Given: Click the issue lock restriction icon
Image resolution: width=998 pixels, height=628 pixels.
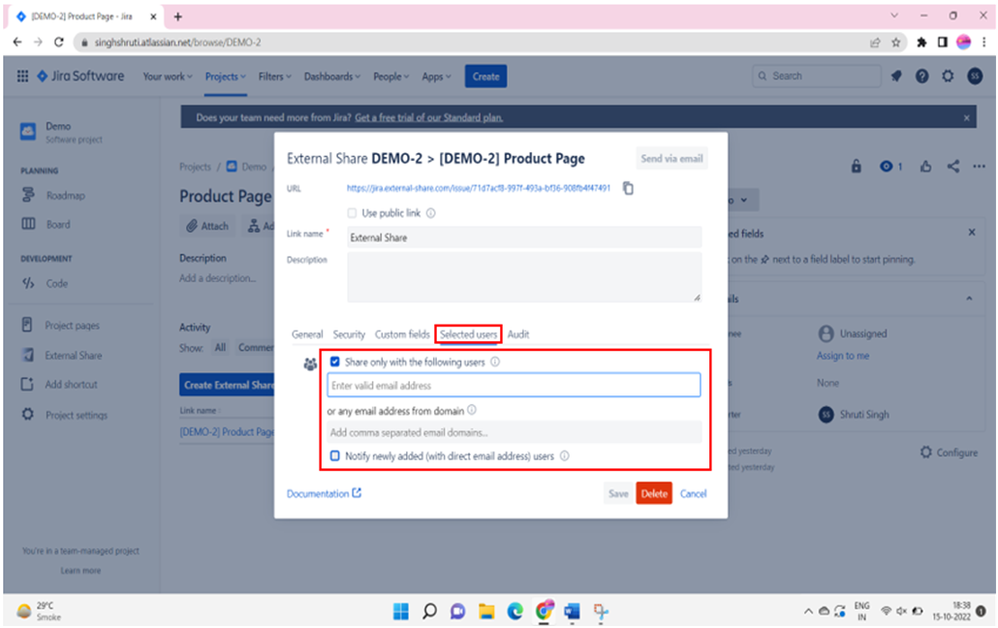Looking at the screenshot, I should pos(856,167).
